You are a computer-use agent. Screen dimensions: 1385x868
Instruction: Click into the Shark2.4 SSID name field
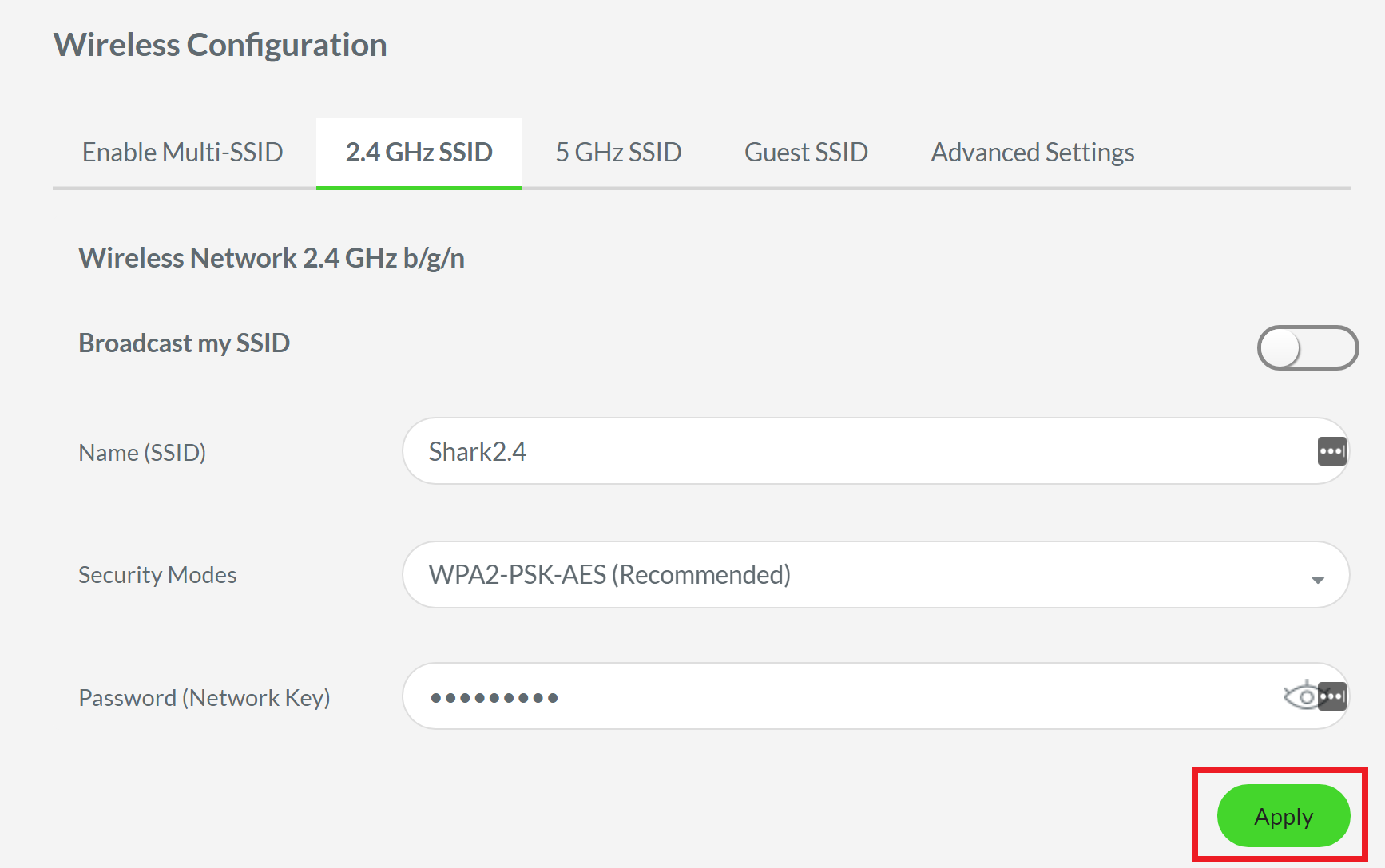coord(855,451)
